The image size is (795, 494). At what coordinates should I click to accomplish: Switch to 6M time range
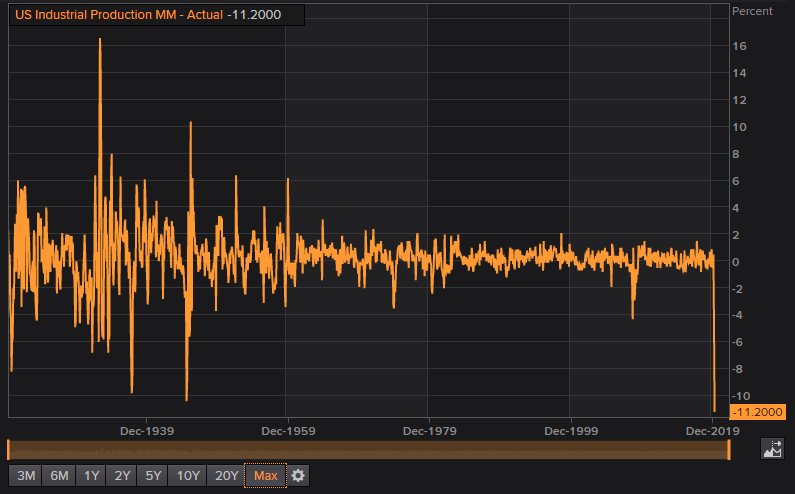tap(59, 476)
